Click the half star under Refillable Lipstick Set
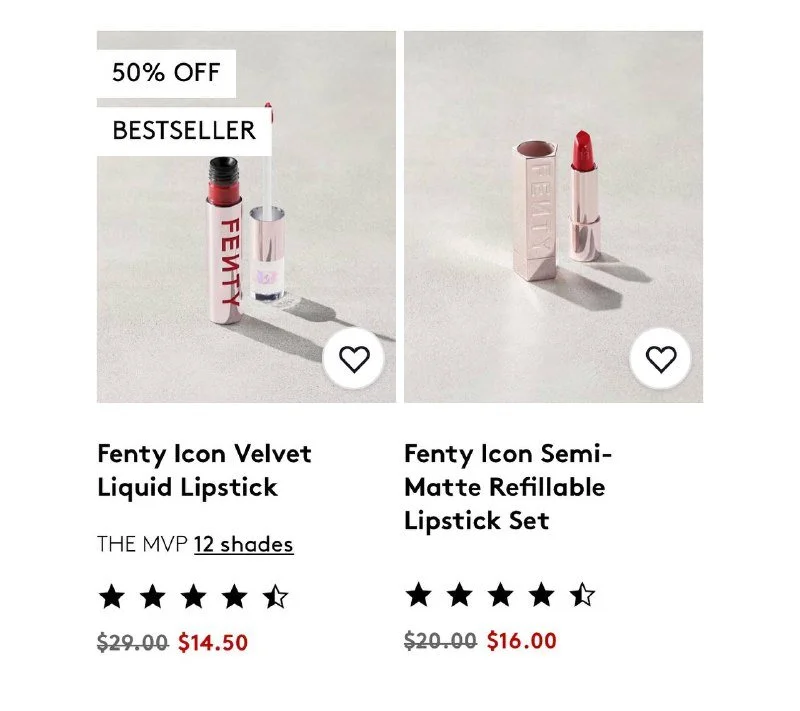Viewport: 800px width, 711px height. [x=582, y=595]
